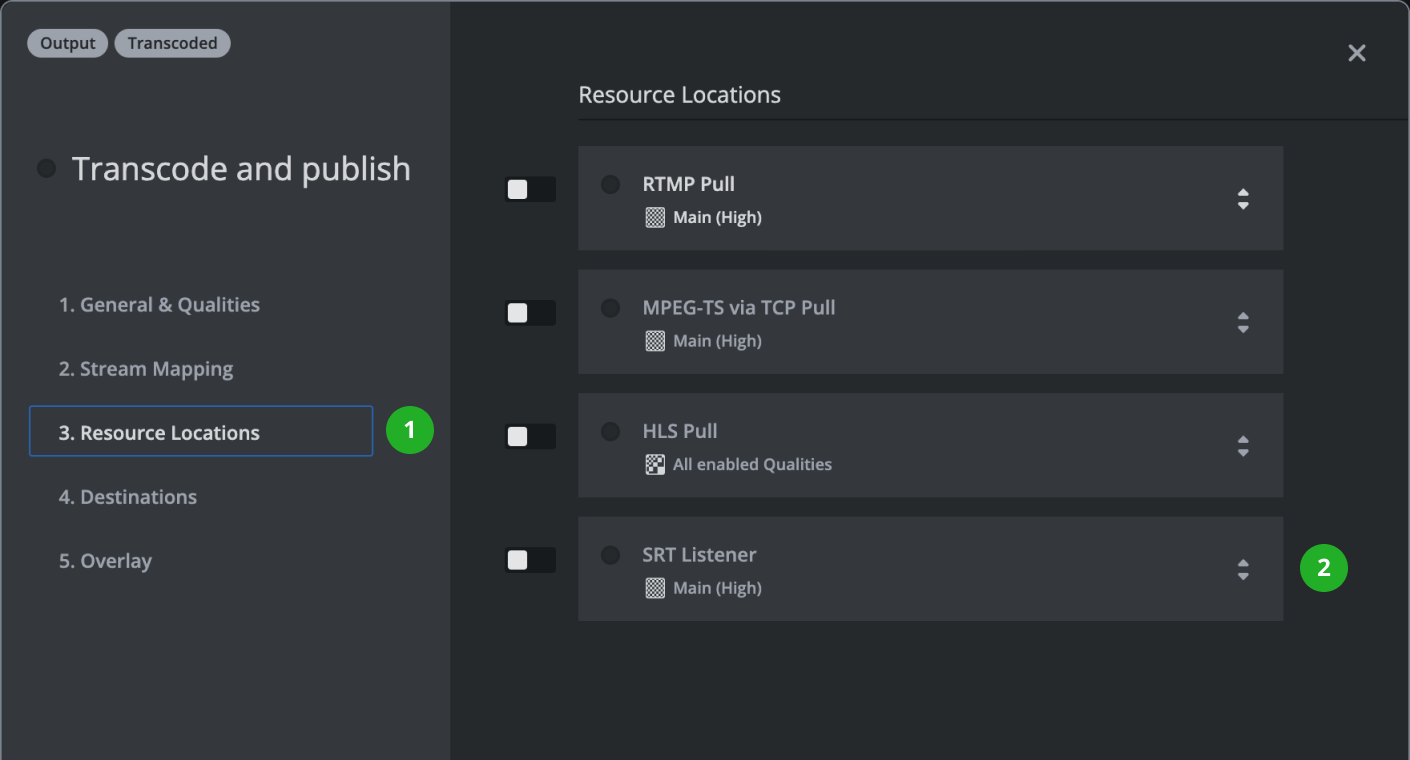Switch on the SRT Listener resource location
The image size is (1410, 760).
click(x=530, y=560)
